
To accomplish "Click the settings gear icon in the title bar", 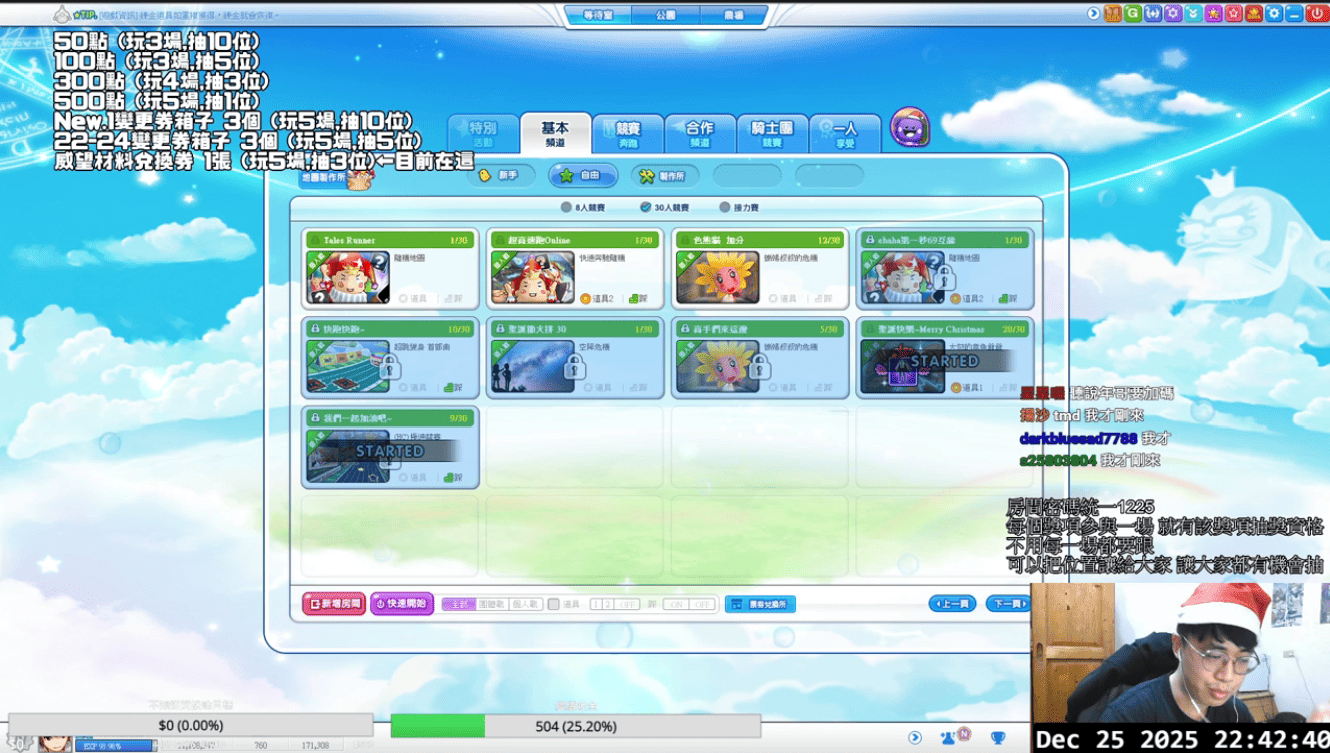I will pos(1275,13).
